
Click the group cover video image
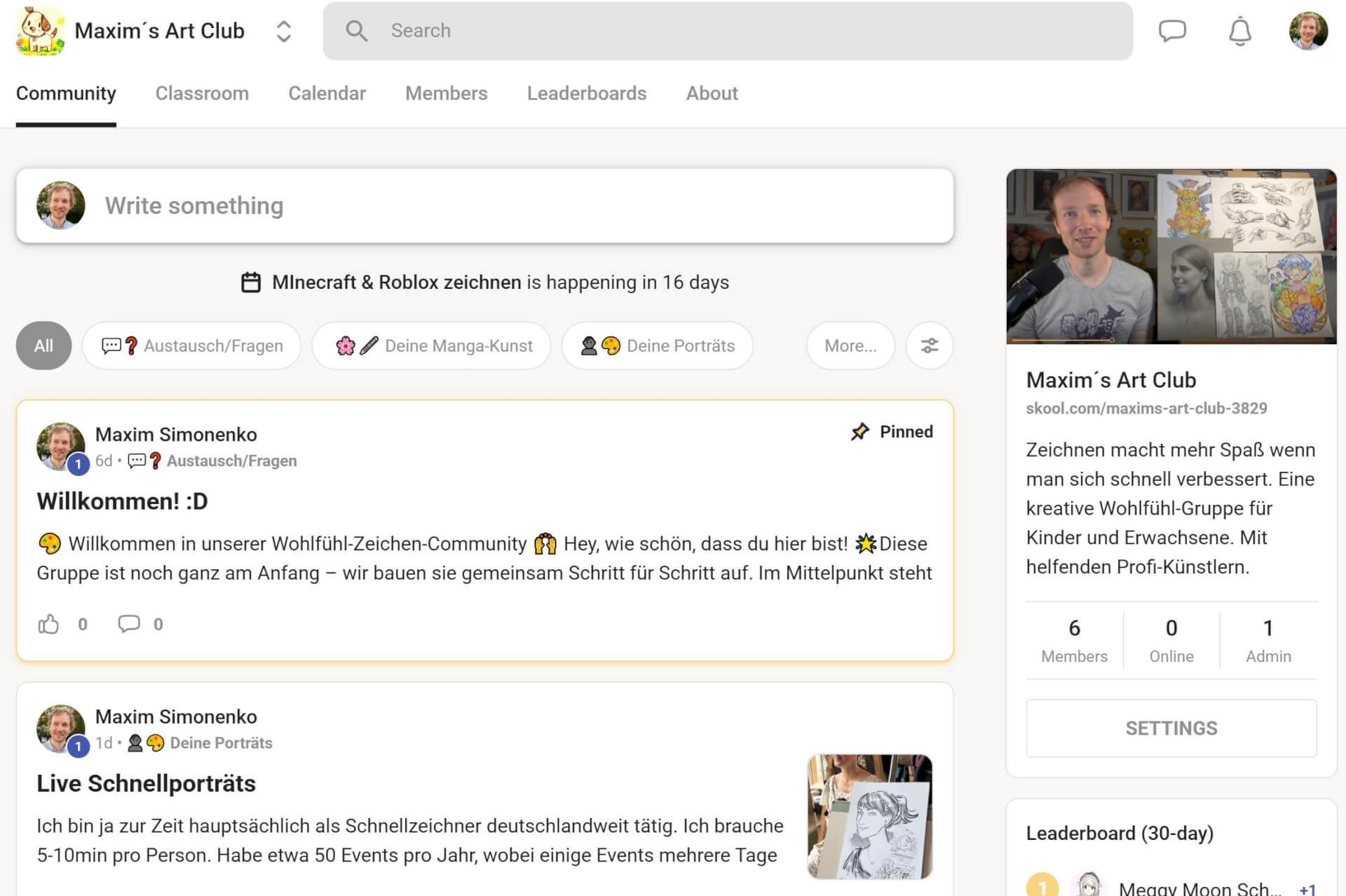pyautogui.click(x=1171, y=256)
